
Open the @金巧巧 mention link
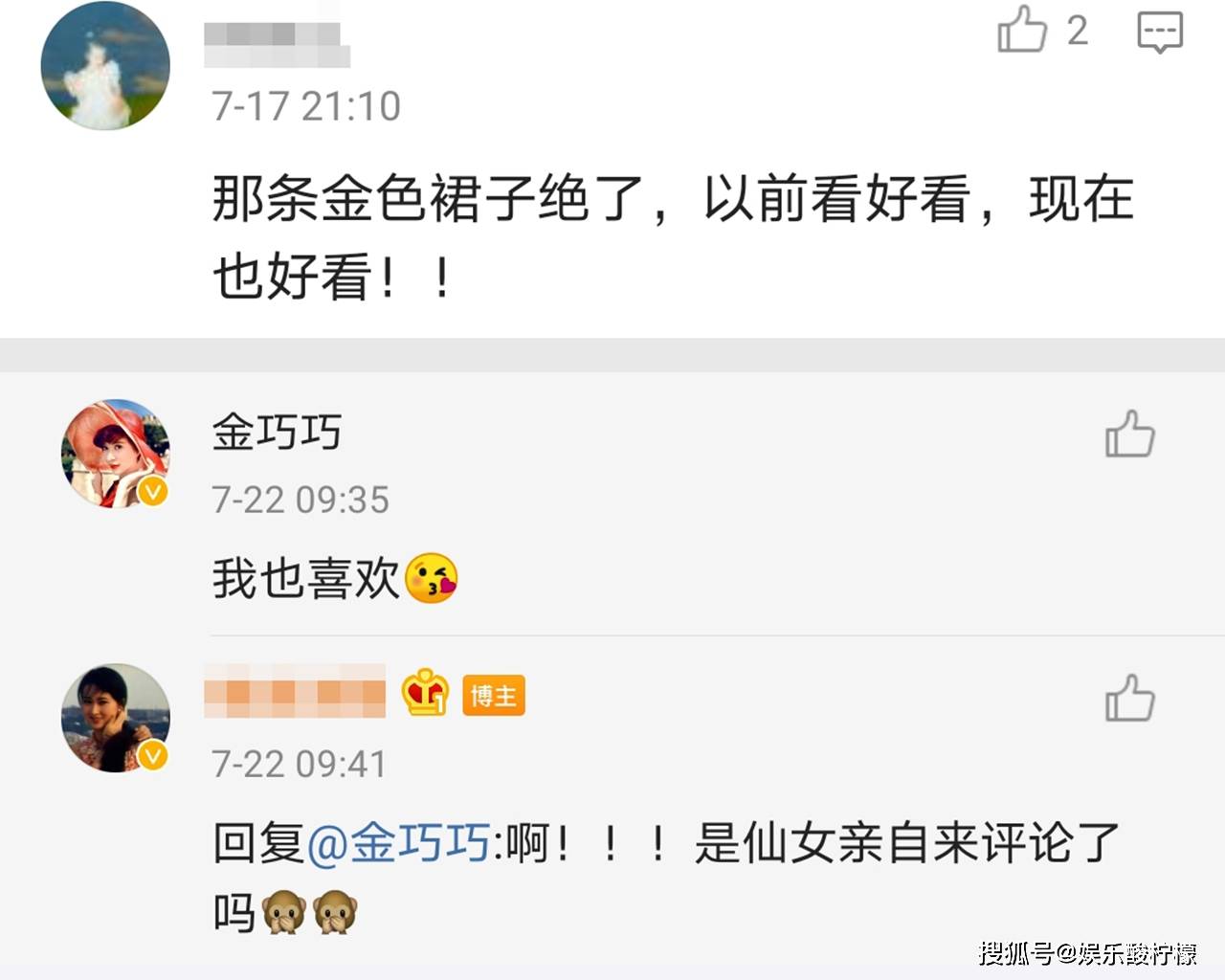(399, 844)
